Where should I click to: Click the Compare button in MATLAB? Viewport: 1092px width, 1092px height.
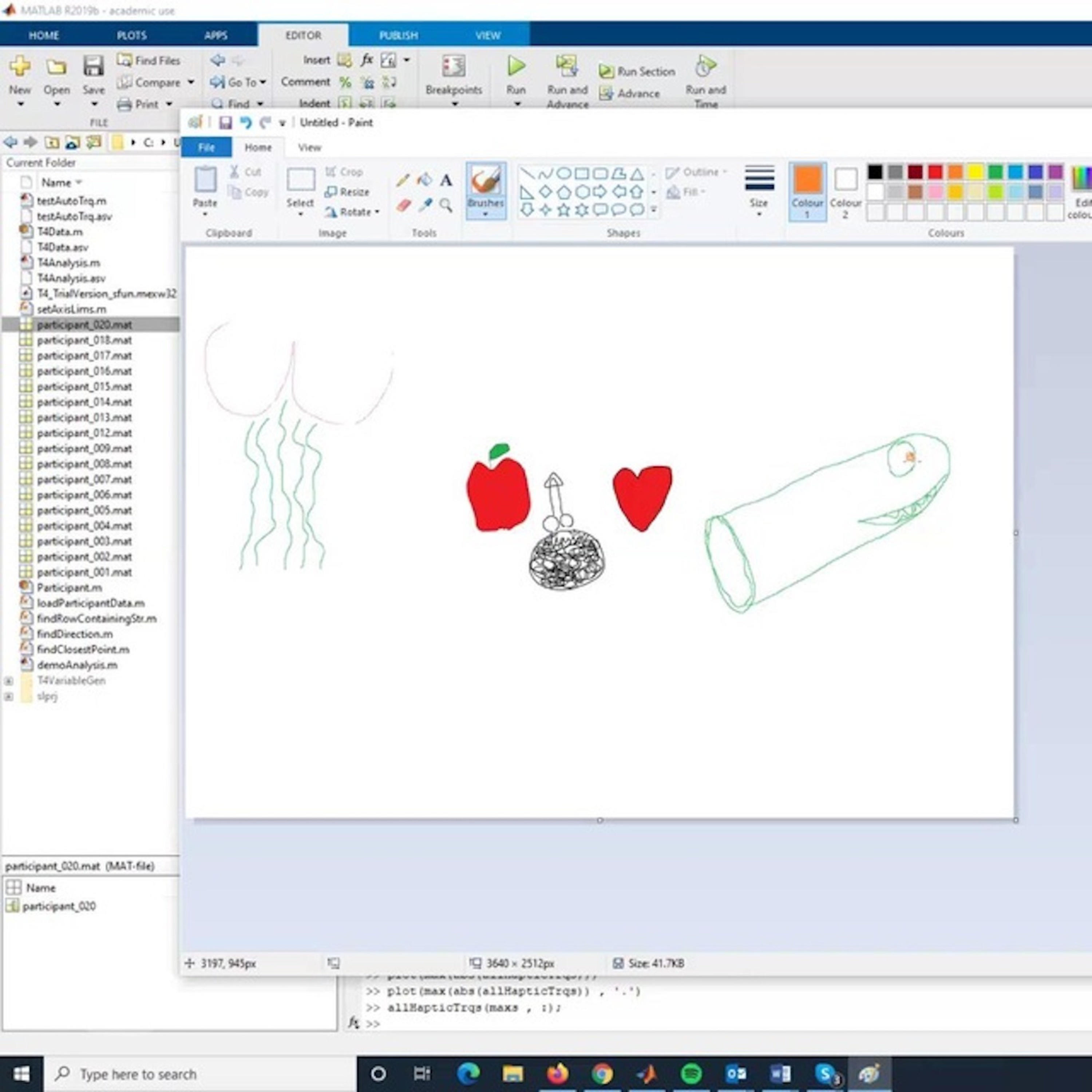coord(149,83)
